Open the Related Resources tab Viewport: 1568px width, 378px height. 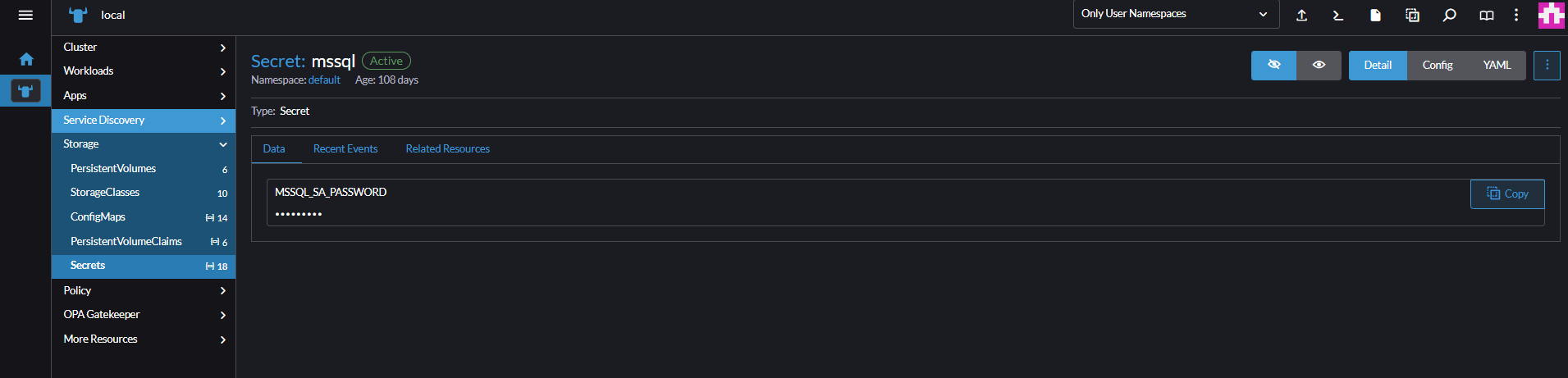pos(447,148)
